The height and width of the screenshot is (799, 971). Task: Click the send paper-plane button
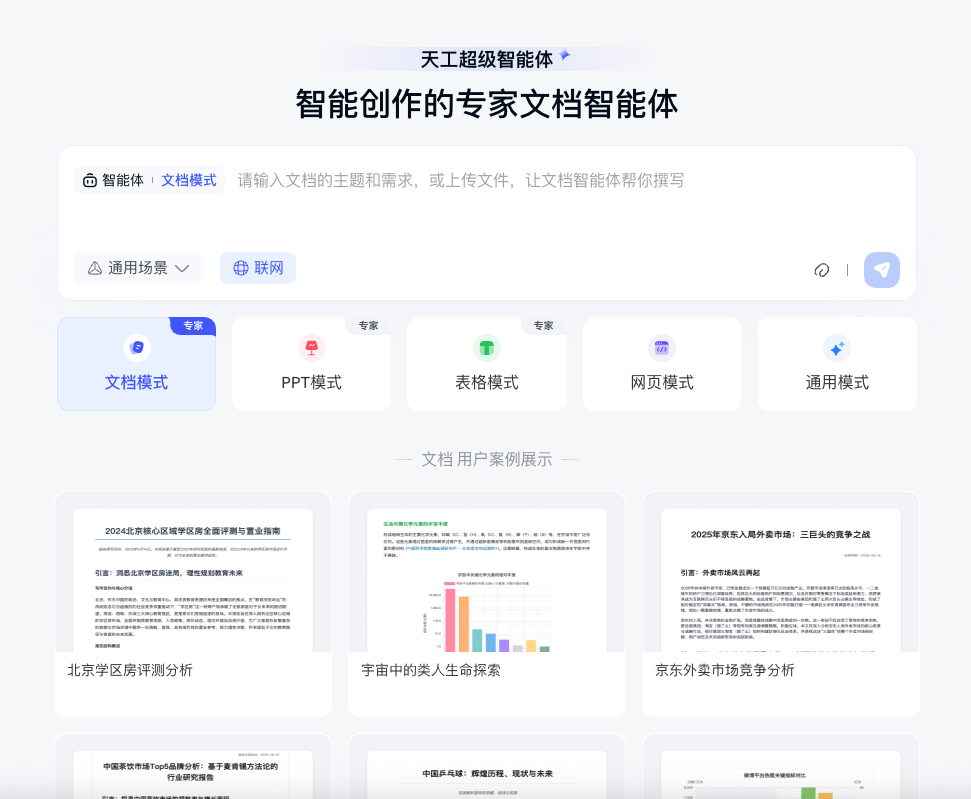click(x=881, y=269)
